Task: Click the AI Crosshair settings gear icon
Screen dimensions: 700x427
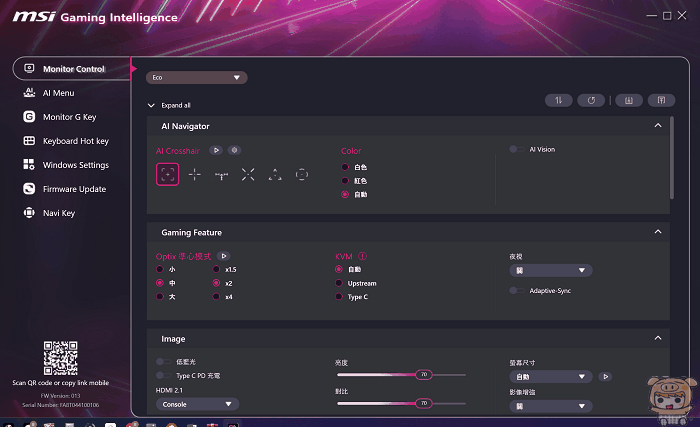Action: [234, 150]
